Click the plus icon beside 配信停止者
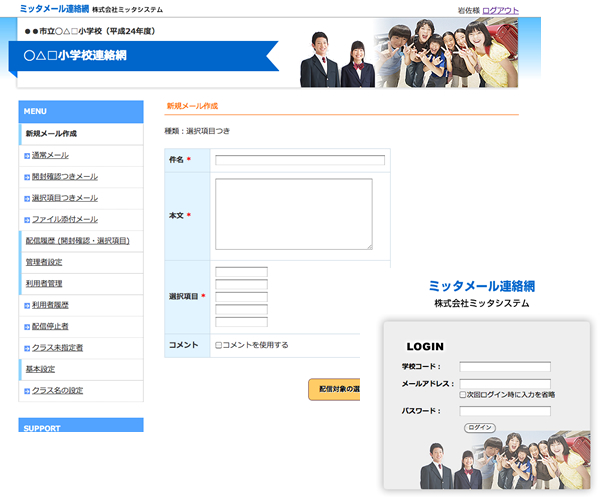Screen dimensions: 600x501 27,326
